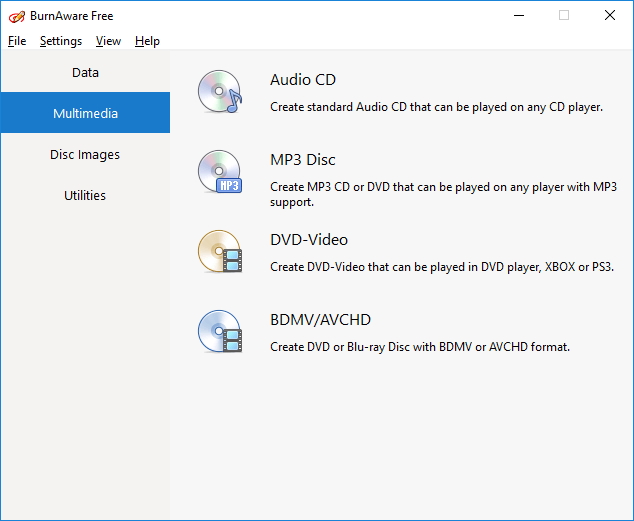The width and height of the screenshot is (634, 521).
Task: Open the Settings menu
Action: point(61,41)
